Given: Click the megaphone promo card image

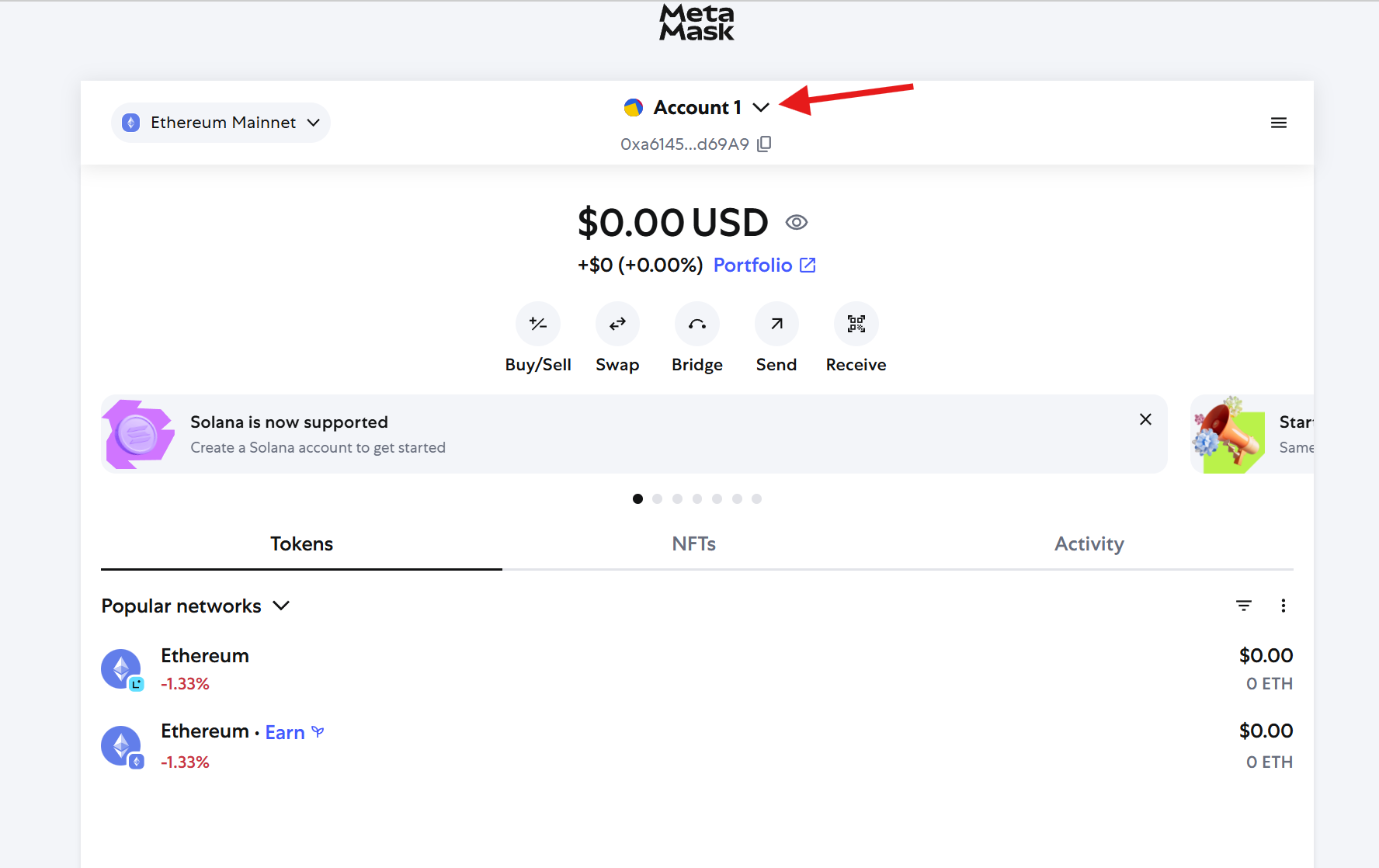Looking at the screenshot, I should click(1228, 434).
